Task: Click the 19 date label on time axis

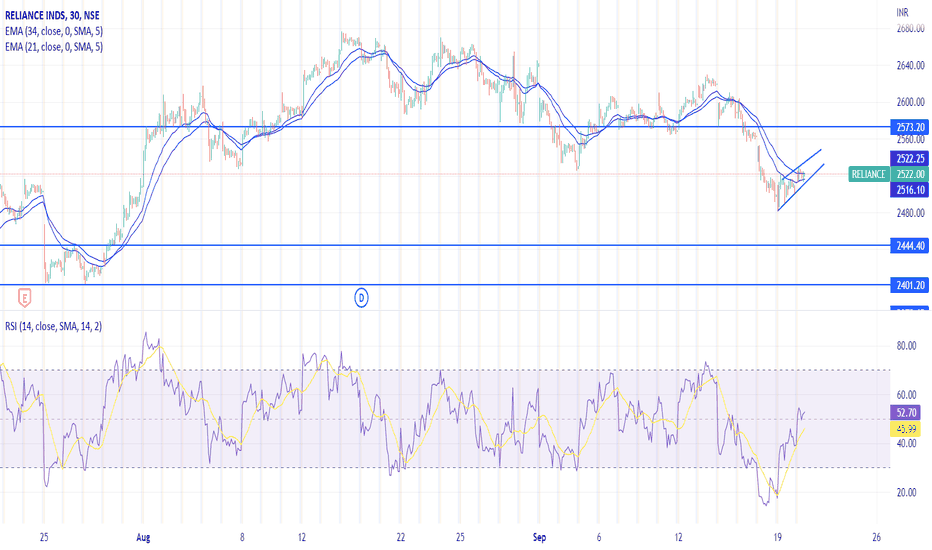Action: point(777,538)
